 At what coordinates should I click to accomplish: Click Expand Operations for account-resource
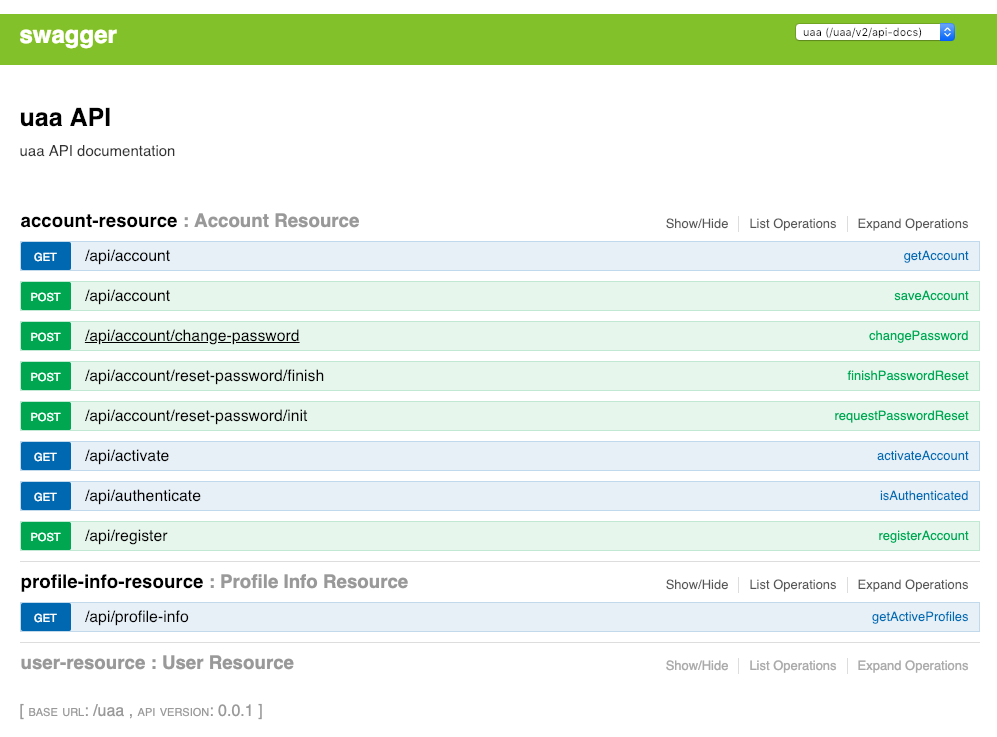point(912,224)
